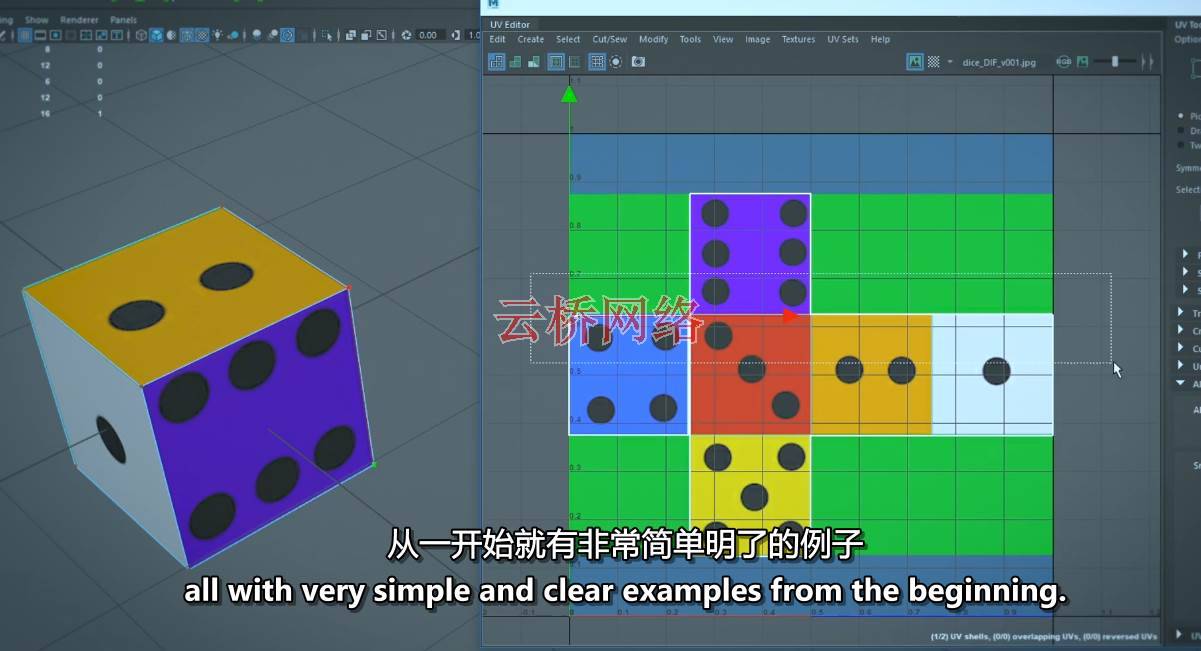This screenshot has width=1201, height=651.
Task: Toggle the checker pattern display icon
Action: [x=932, y=62]
